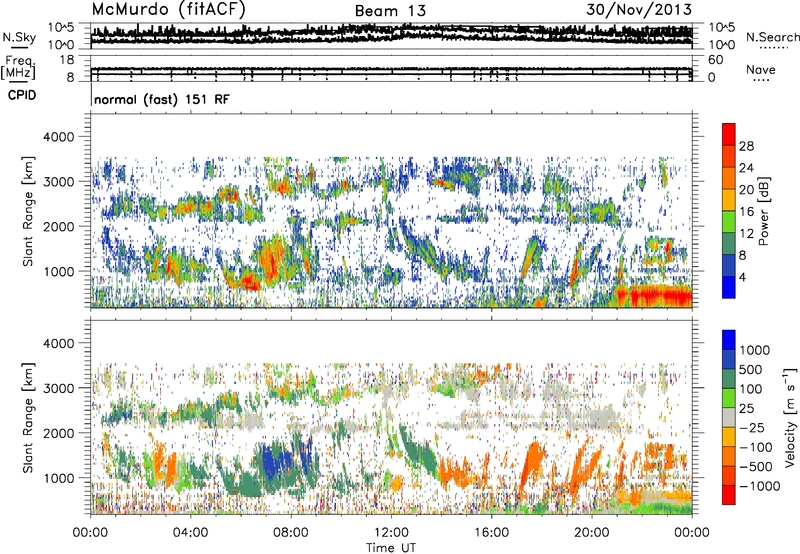Click the frequency trace panel
Screen dimensions: 800x554
tap(391, 69)
